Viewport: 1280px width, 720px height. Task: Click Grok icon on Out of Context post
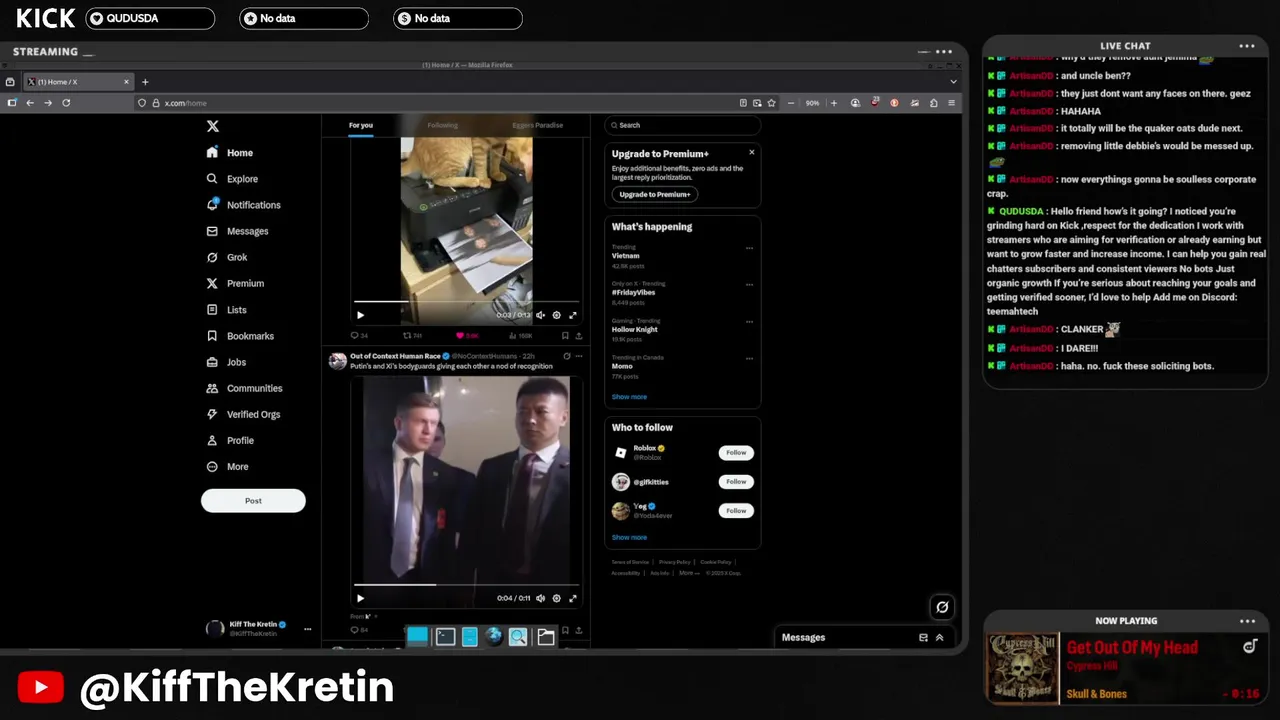[x=567, y=356]
